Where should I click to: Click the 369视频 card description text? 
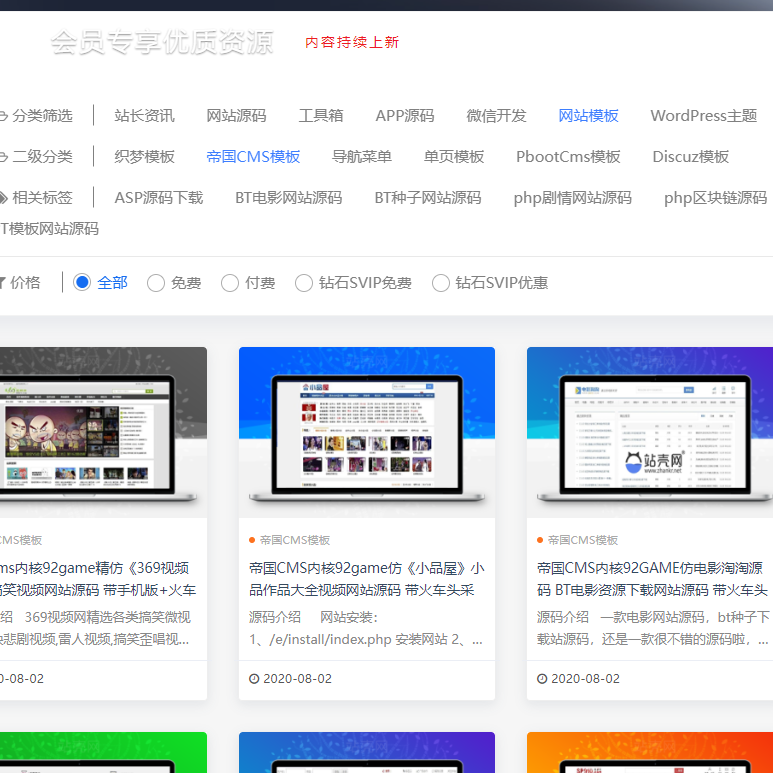click(x=95, y=628)
